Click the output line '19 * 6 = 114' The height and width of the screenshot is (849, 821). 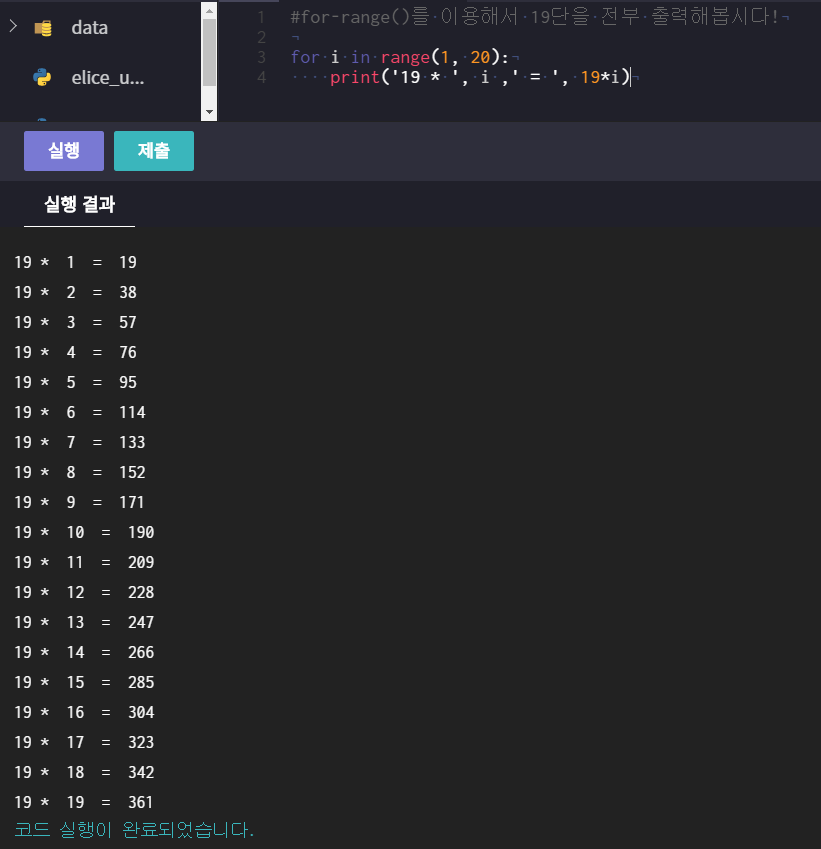tap(80, 413)
